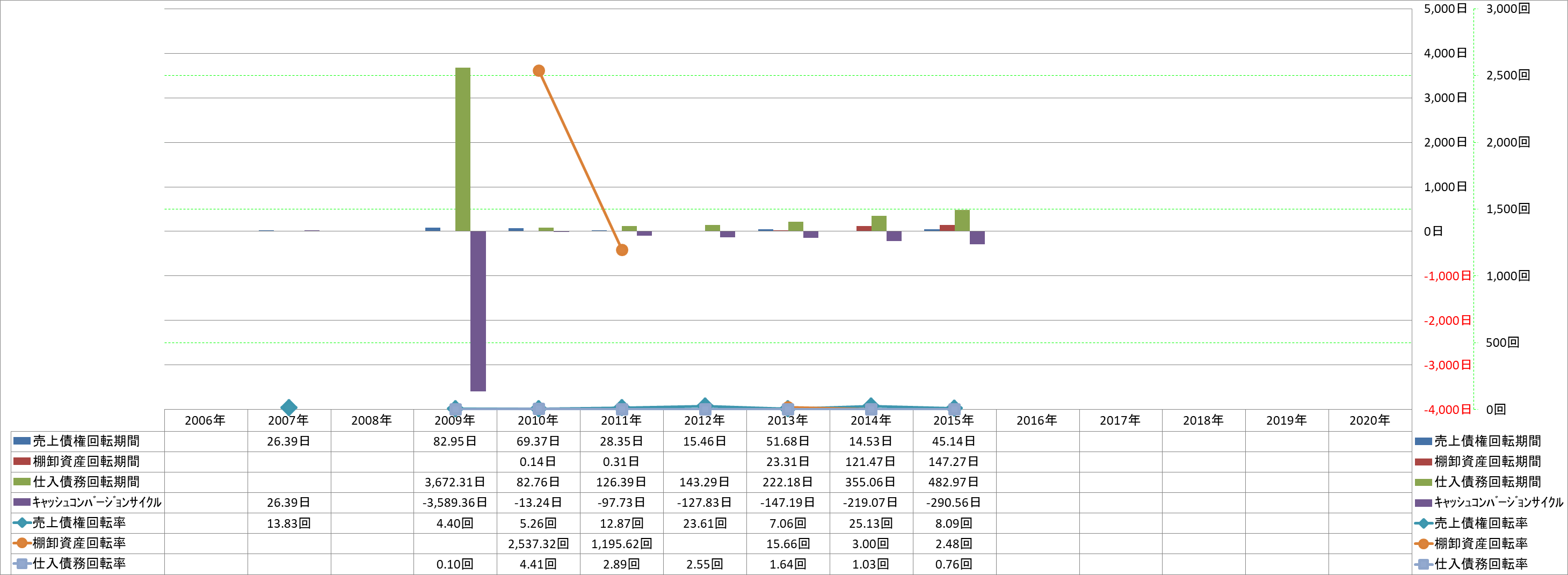Select the cell showing 147.27日
The image size is (1568, 575).
pos(954,462)
